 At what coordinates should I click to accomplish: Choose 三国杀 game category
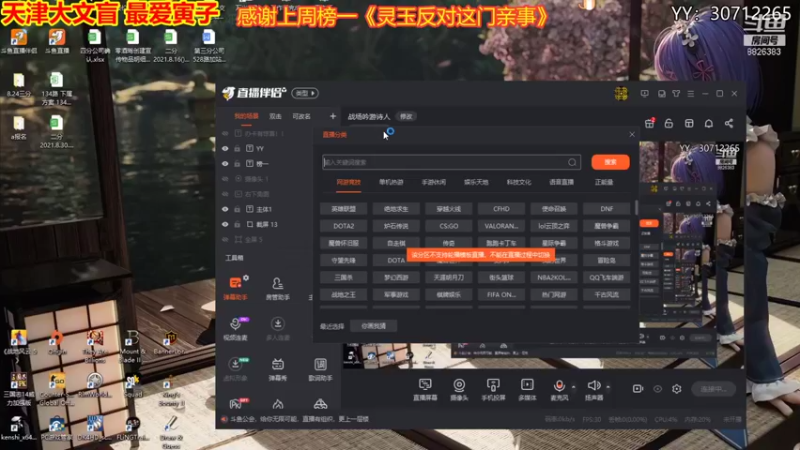[343, 278]
